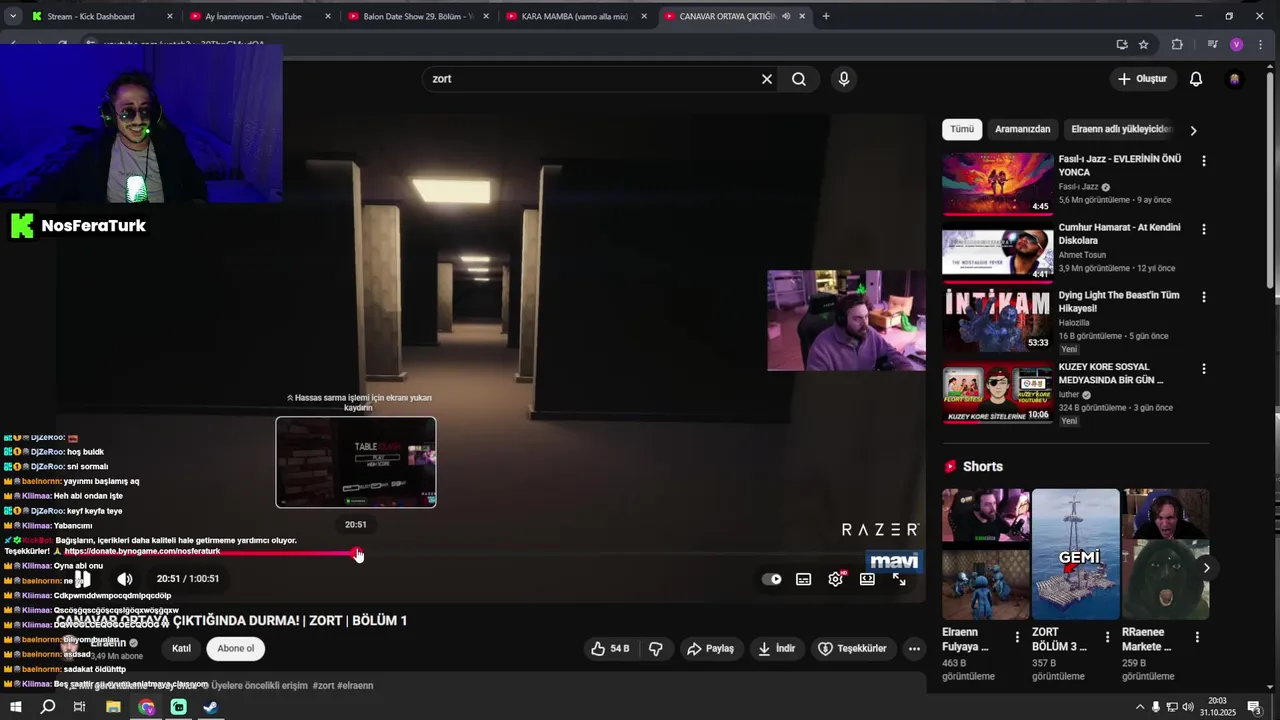This screenshot has width=1280, height=720.
Task: Open a new browser tab
Action: coord(826,16)
